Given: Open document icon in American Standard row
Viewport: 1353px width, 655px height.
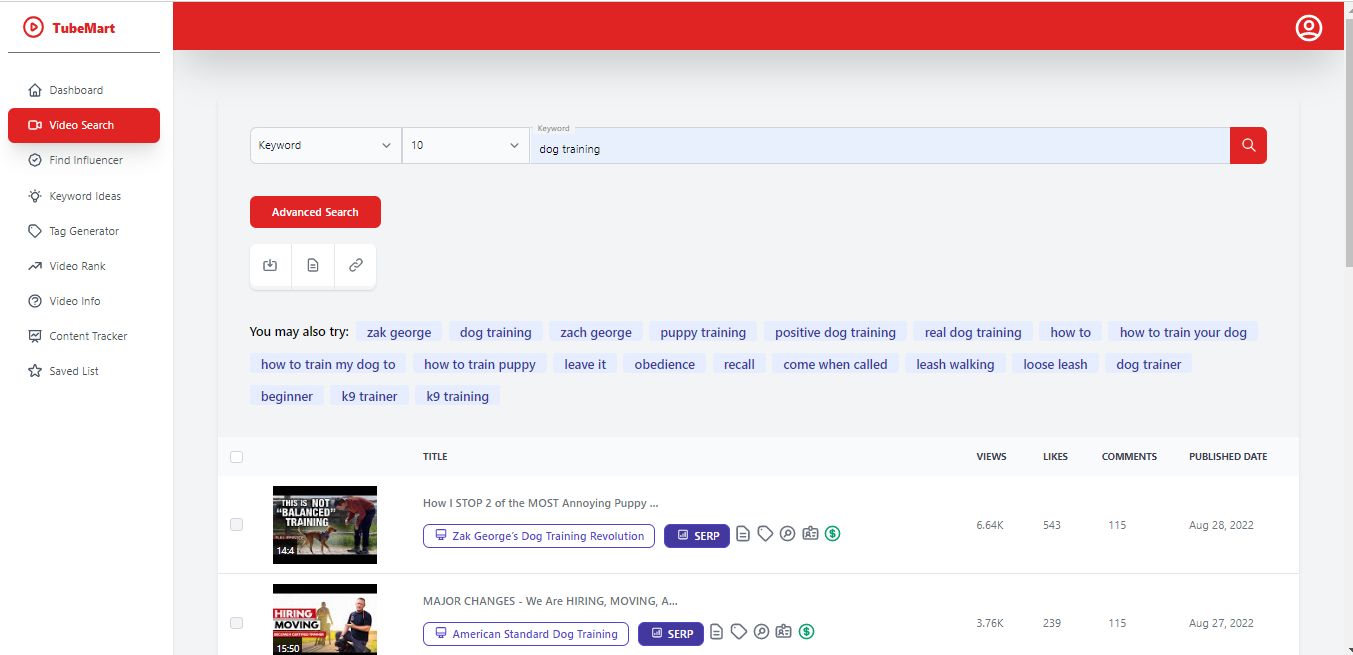Looking at the screenshot, I should click(717, 632).
